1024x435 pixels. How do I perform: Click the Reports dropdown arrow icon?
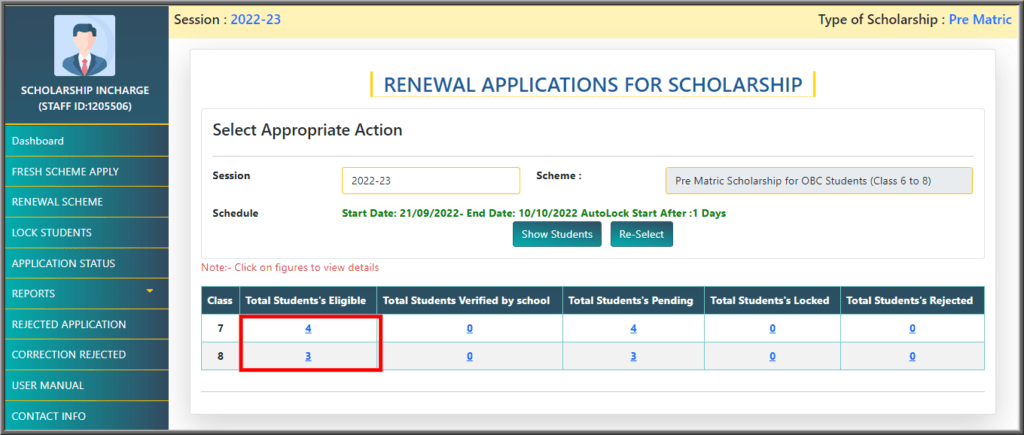click(150, 291)
